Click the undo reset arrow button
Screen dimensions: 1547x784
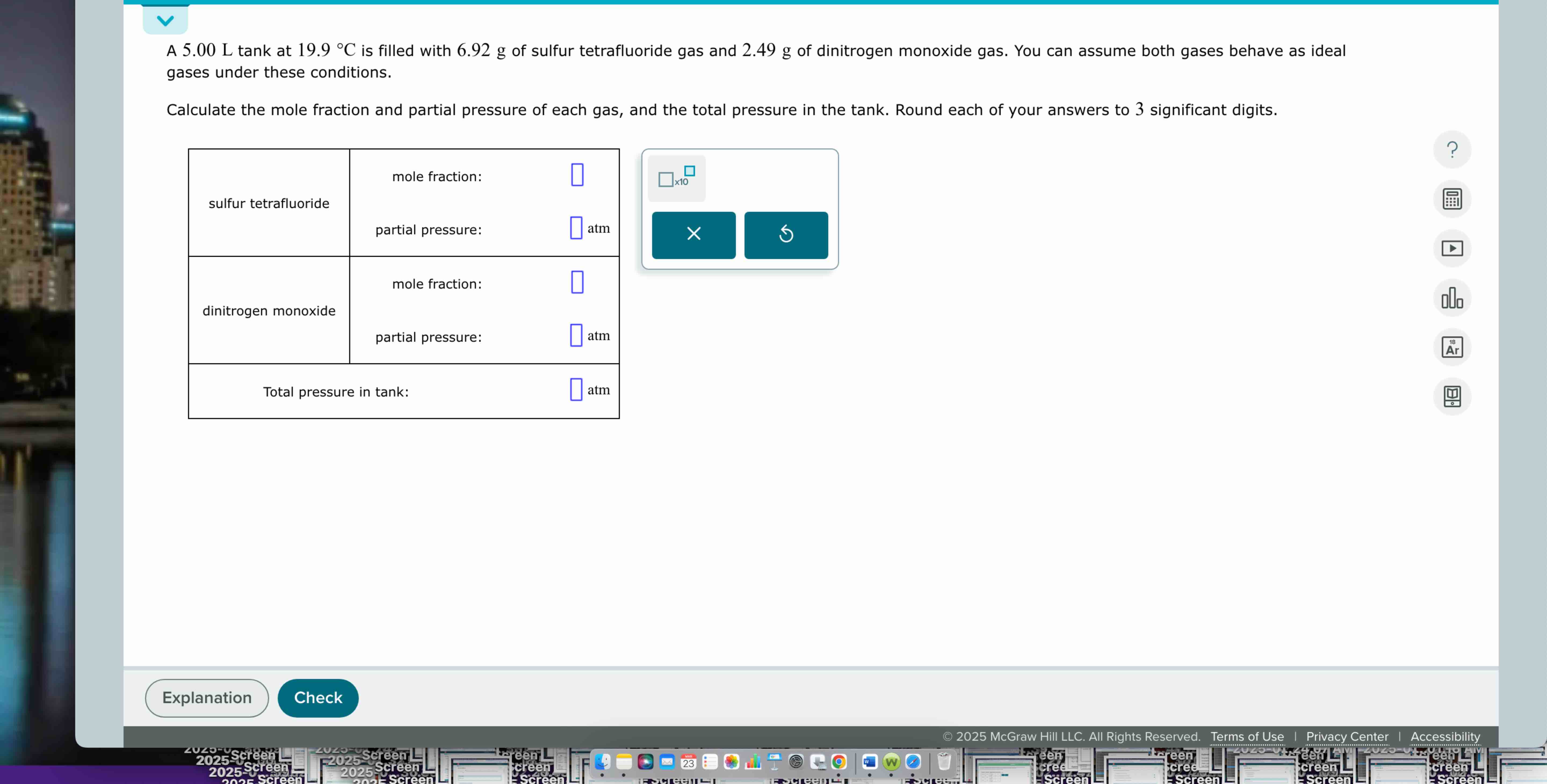(x=786, y=235)
